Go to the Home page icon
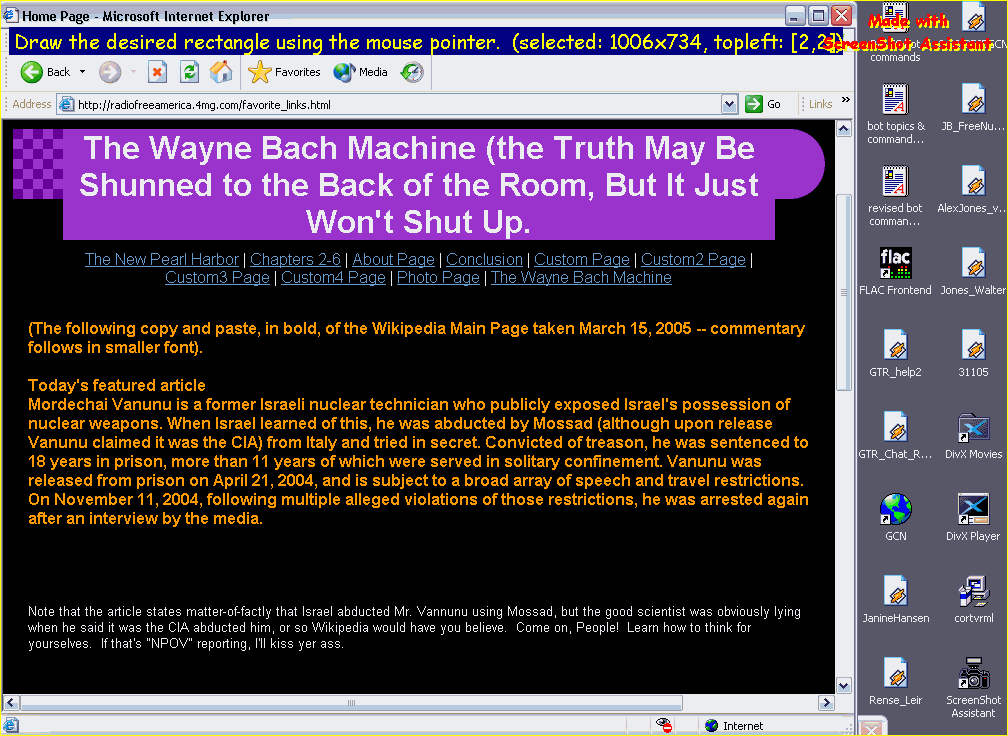This screenshot has width=1008, height=736. 221,72
